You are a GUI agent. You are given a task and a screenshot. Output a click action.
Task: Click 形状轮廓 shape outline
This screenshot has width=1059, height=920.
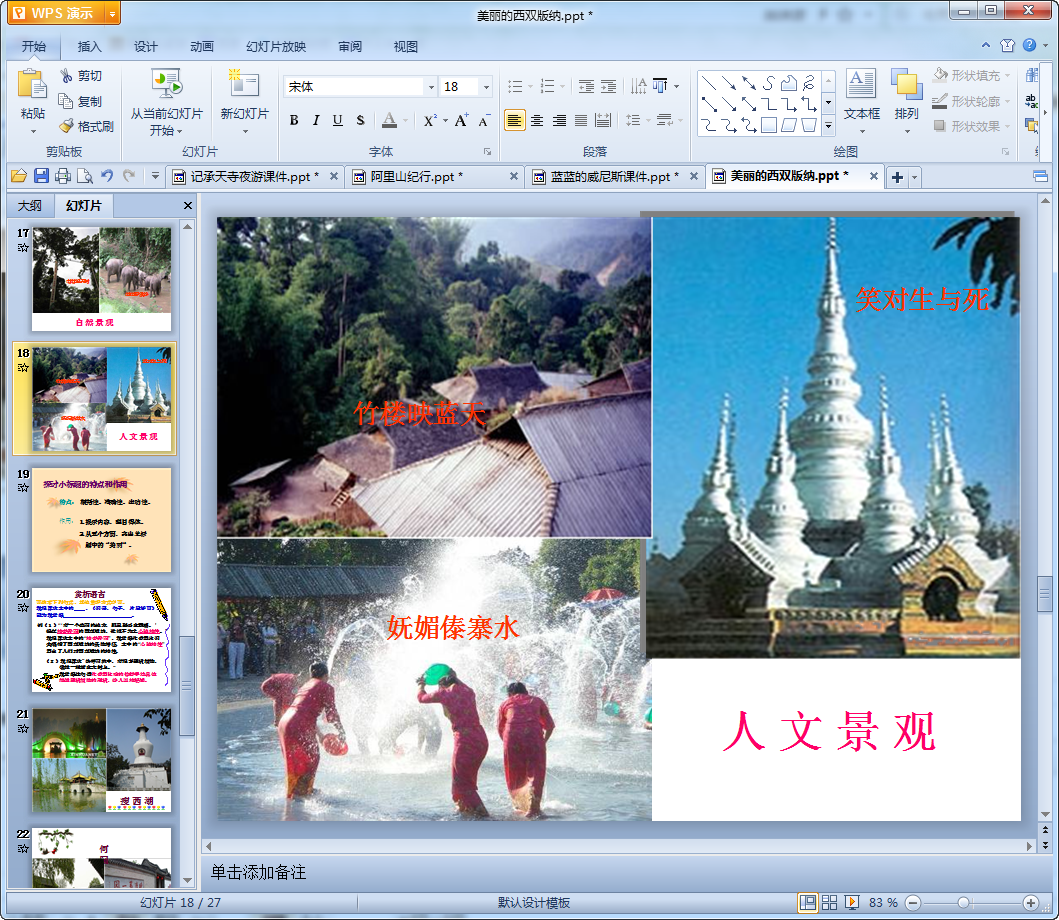971,101
